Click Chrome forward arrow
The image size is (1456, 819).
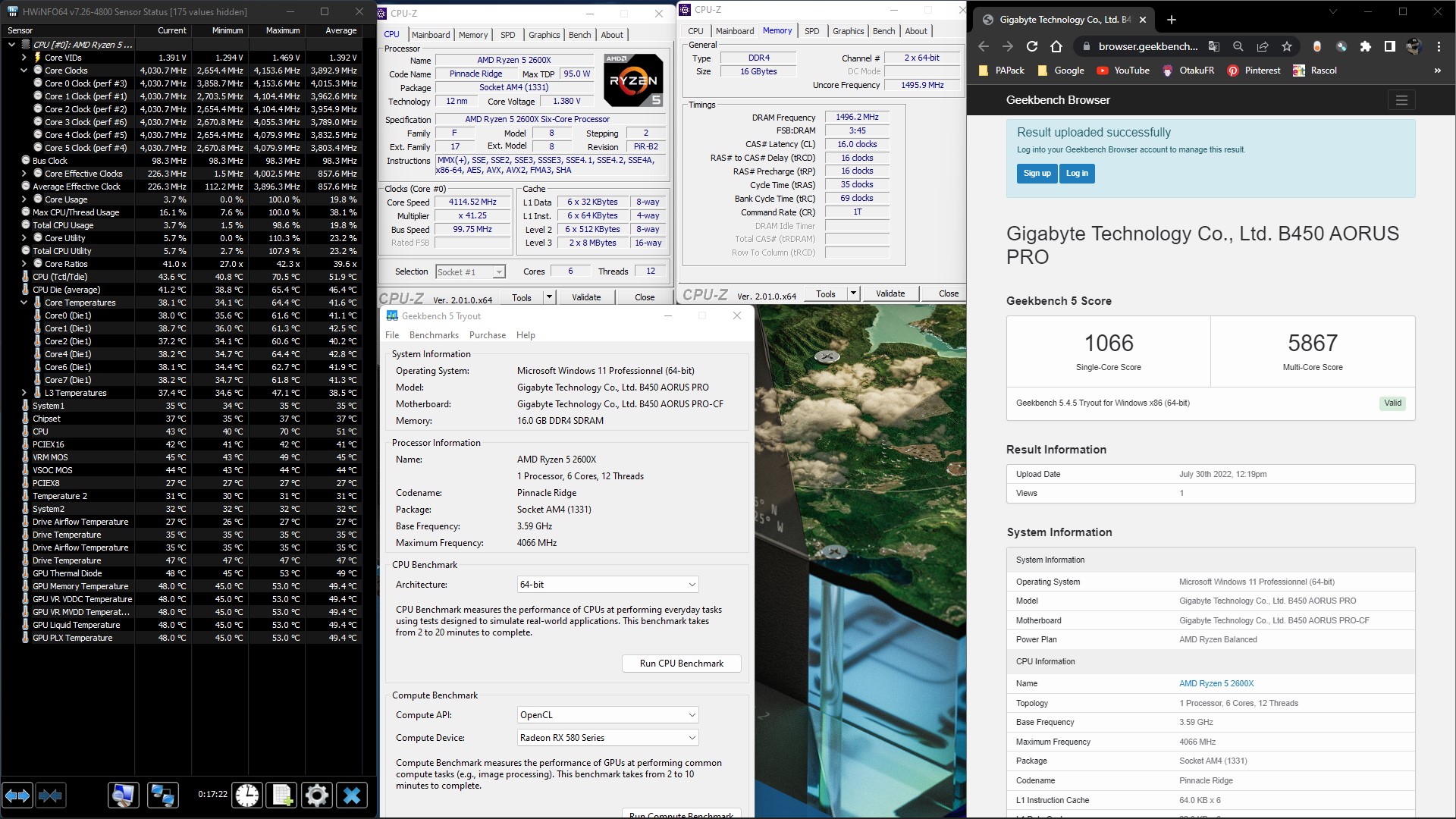click(x=1008, y=46)
